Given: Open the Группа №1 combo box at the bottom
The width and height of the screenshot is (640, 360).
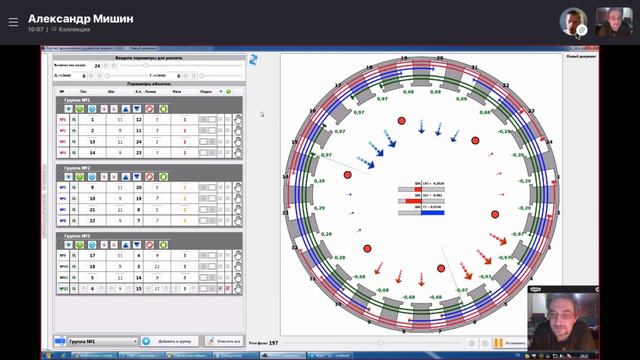Looking at the screenshot, I should [x=102, y=341].
